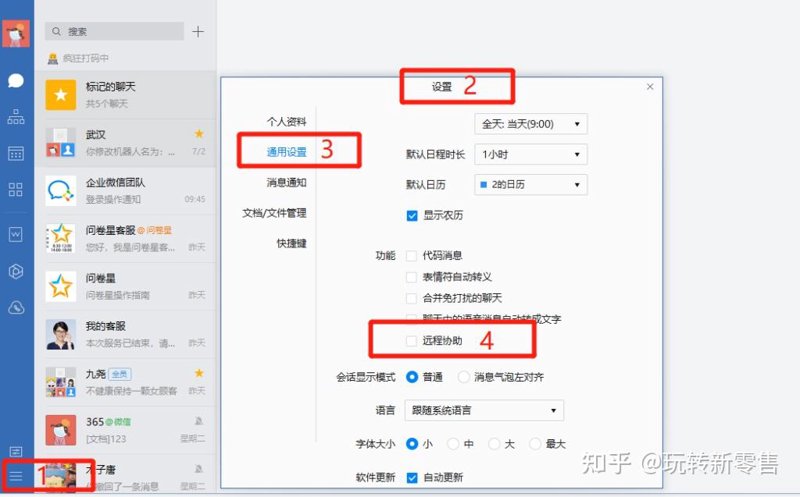Screen dimensions: 800x497
Task: Click the status icon next to 疯狂打码中
Action: 53,59
